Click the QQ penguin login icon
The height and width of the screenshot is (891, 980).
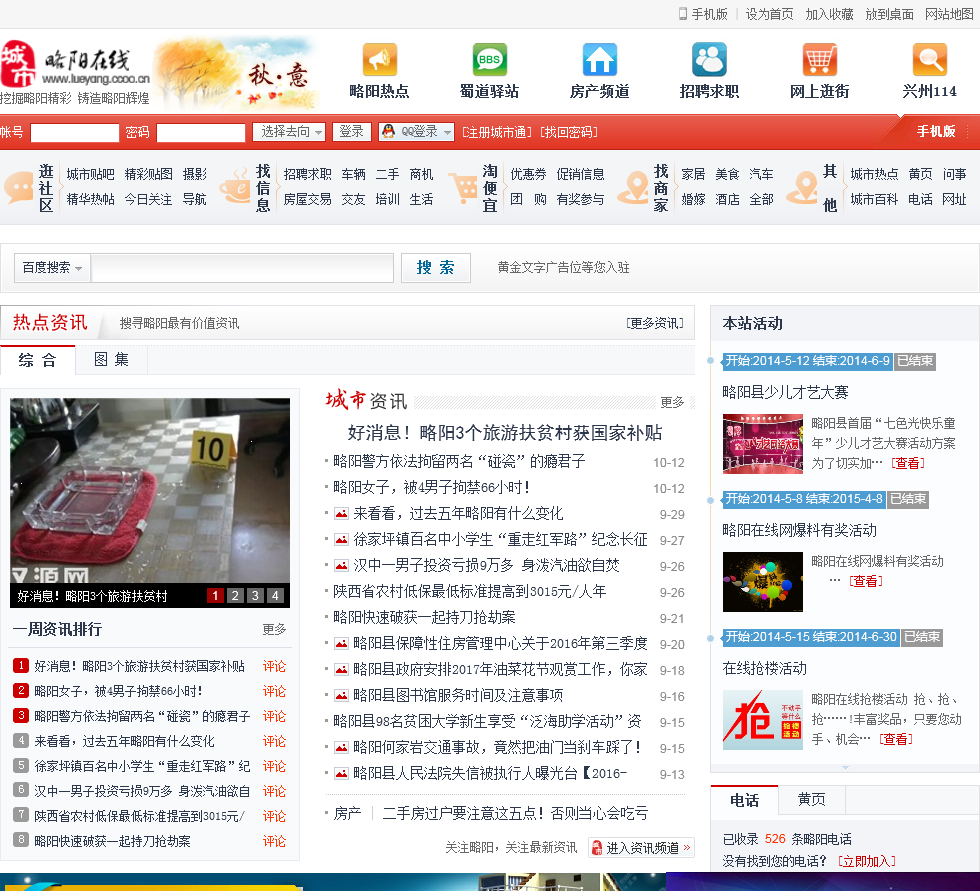[389, 131]
